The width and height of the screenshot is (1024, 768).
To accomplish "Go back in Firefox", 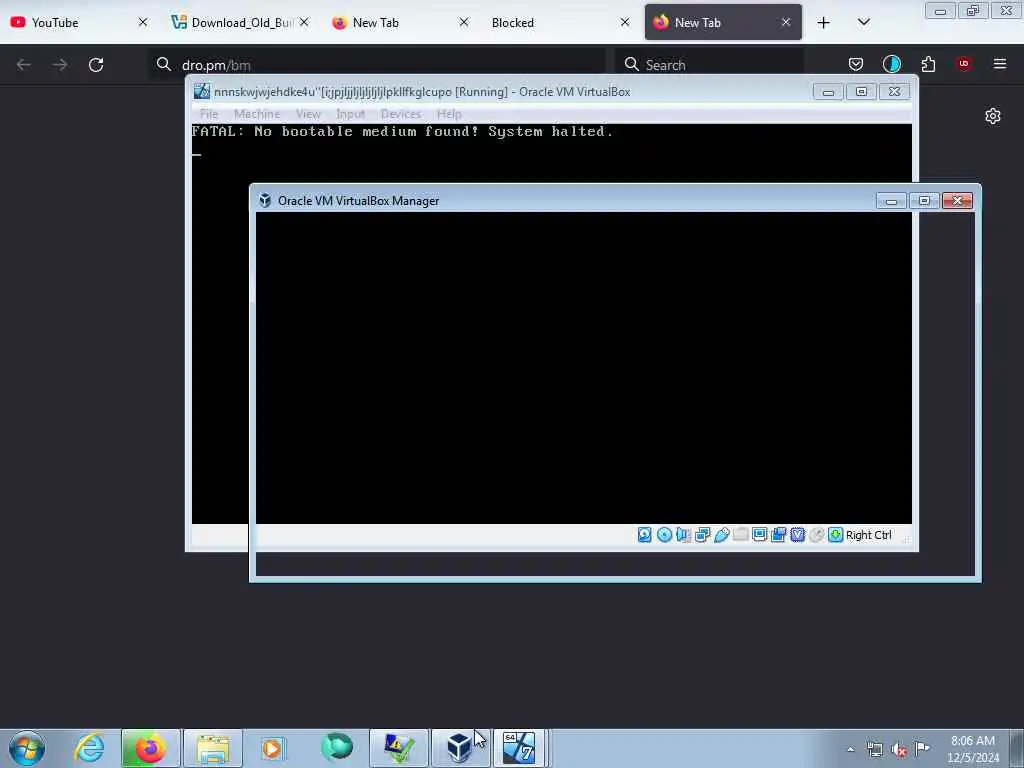I will [24, 65].
